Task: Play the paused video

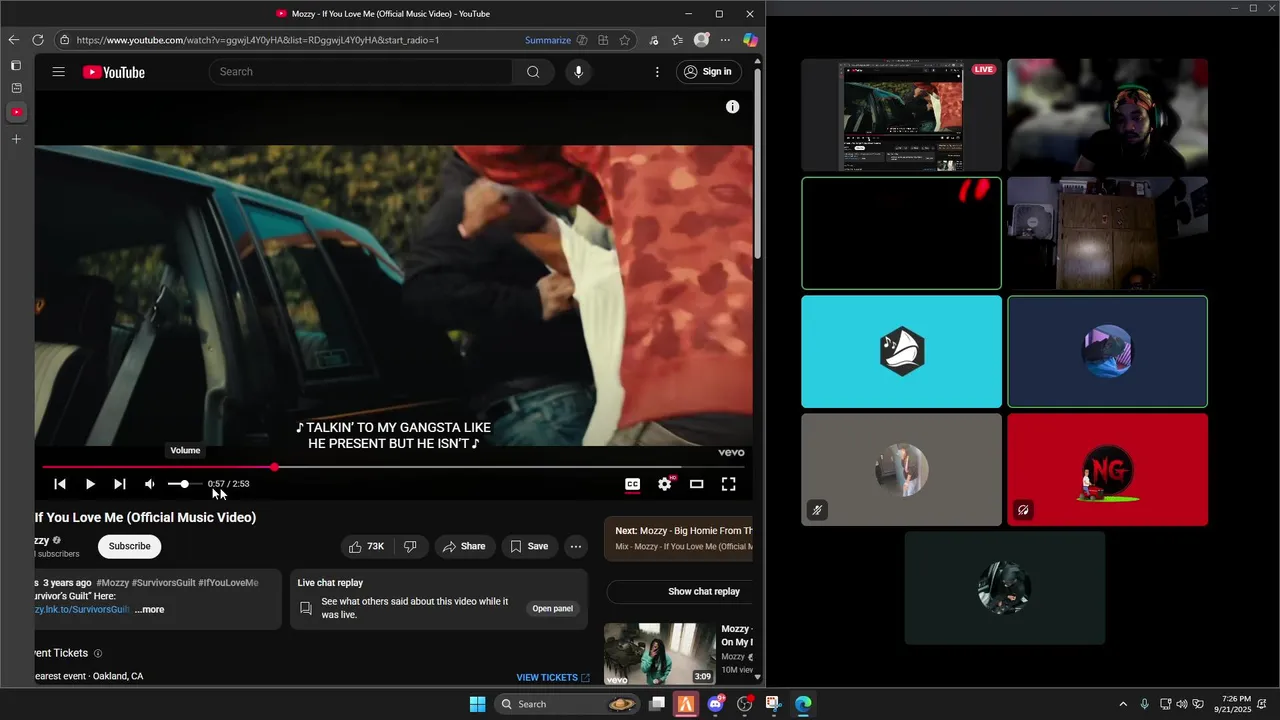Action: pyautogui.click(x=90, y=484)
